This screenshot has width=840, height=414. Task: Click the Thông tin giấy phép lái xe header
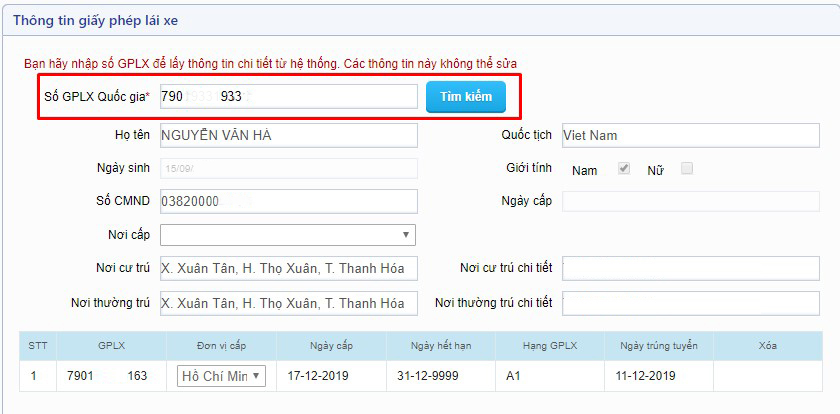pos(97,20)
